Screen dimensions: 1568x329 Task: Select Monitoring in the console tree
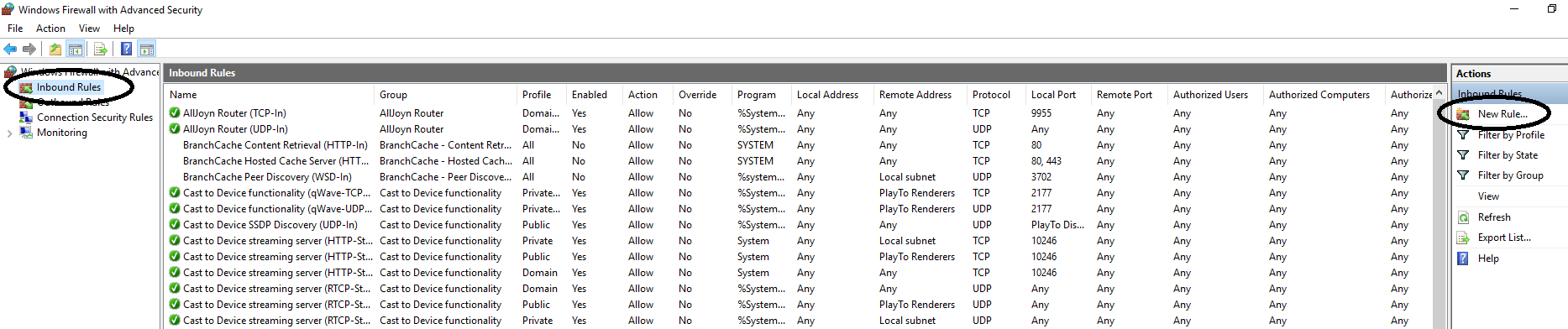[x=62, y=133]
